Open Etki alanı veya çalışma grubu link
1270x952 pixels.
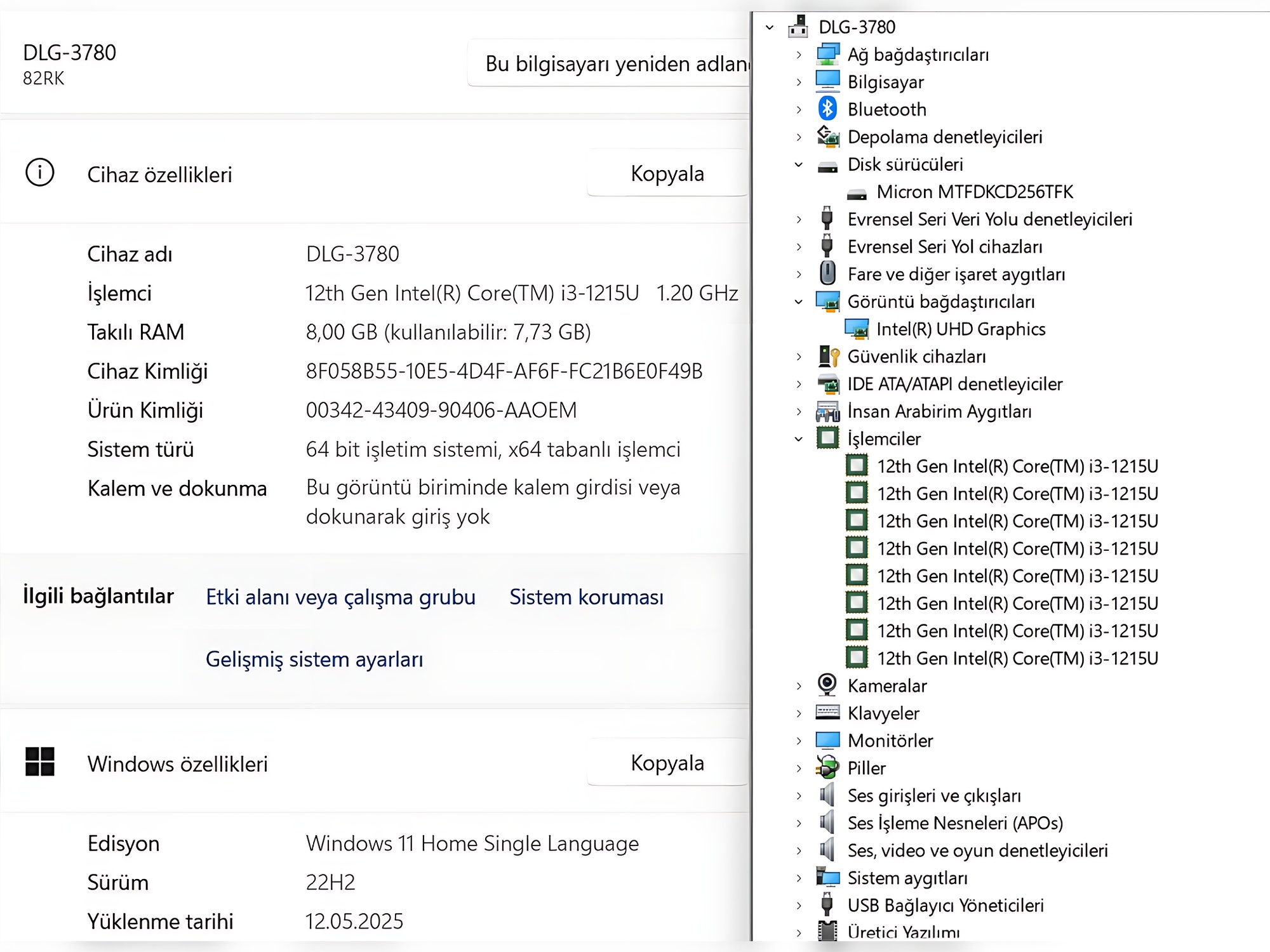(340, 597)
